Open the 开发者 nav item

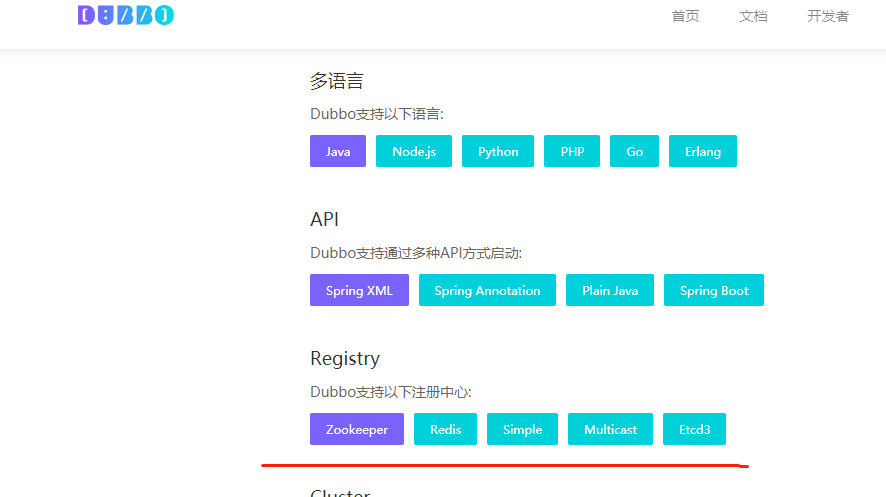click(x=828, y=16)
